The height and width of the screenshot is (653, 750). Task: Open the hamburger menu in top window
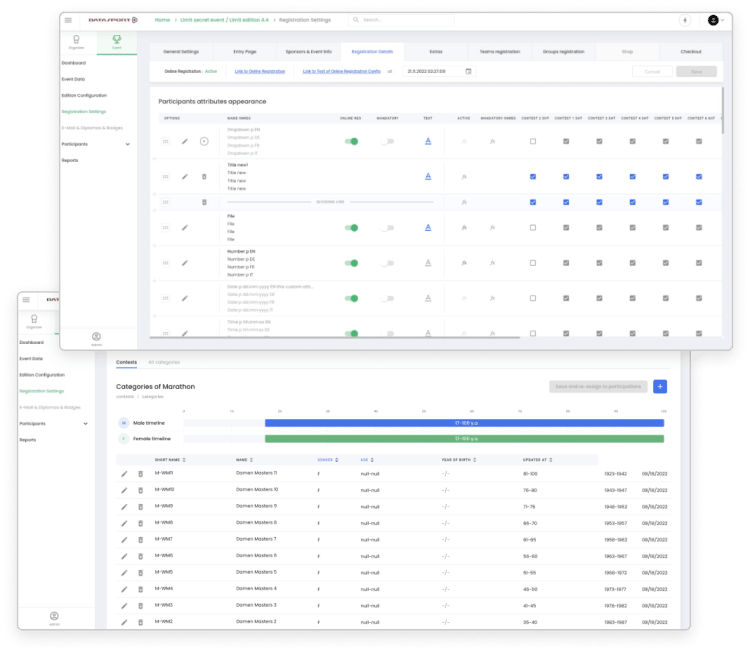[x=68, y=20]
